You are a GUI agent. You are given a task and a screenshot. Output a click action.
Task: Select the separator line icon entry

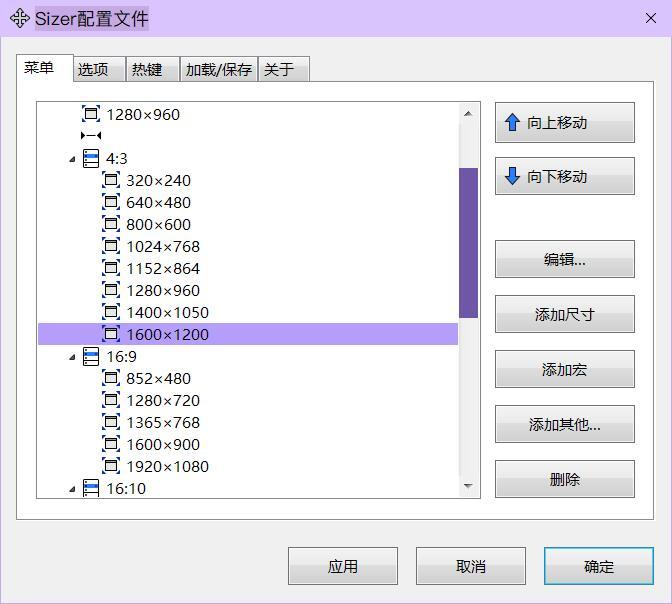tap(91, 136)
